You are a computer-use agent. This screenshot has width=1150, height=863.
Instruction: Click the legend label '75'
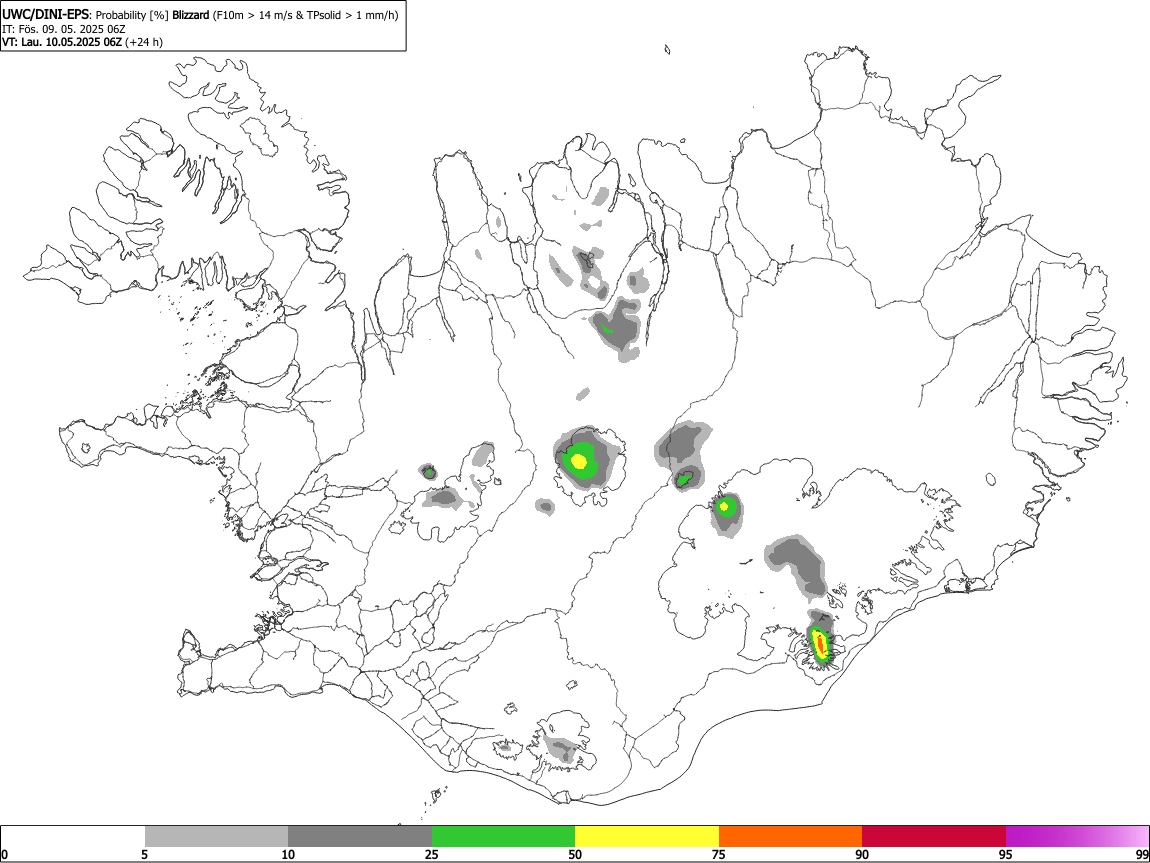coord(719,854)
